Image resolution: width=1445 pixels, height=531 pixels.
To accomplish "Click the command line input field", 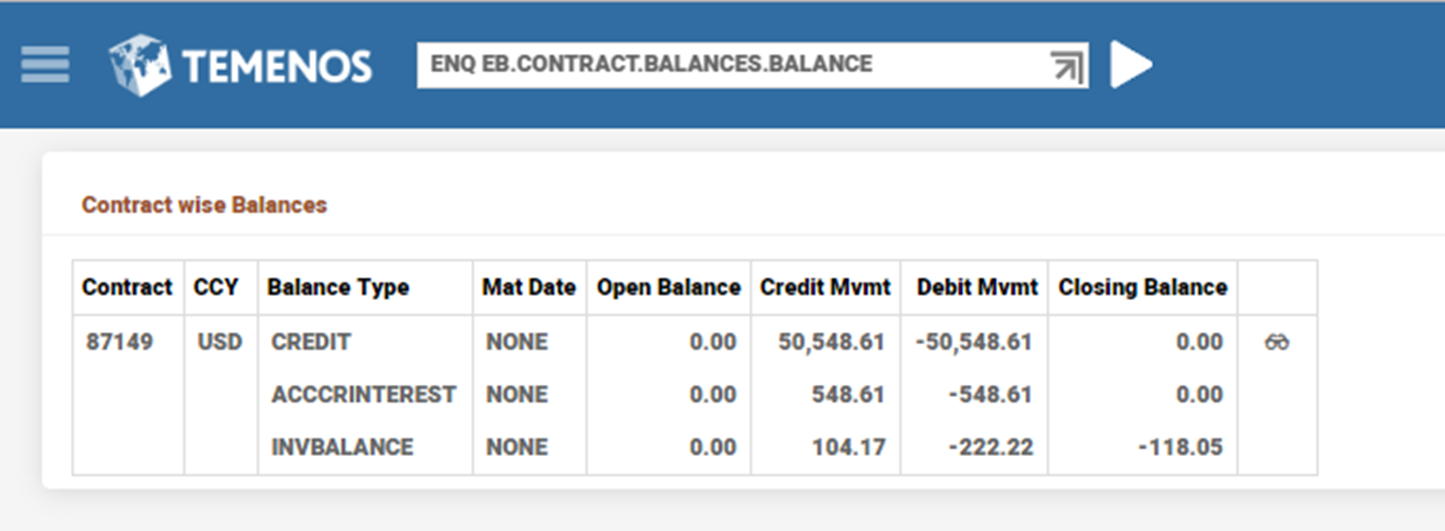I will click(x=730, y=65).
